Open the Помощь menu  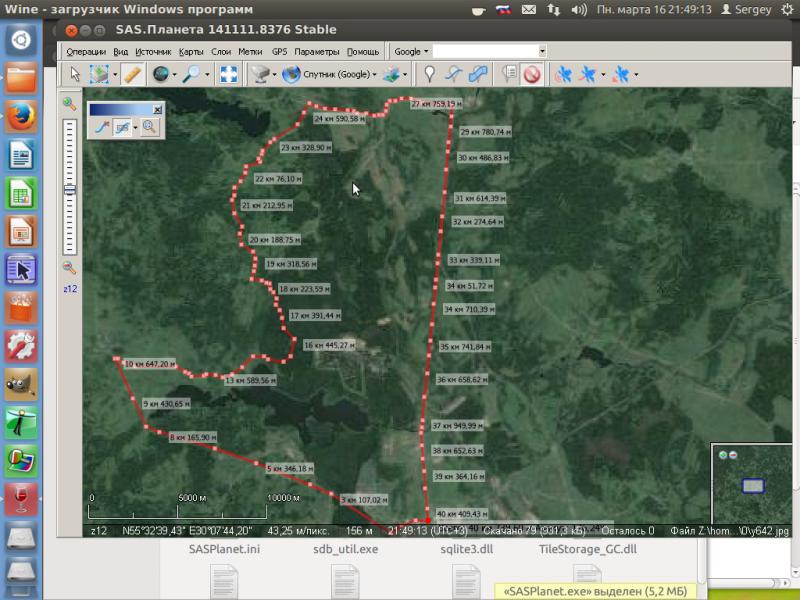click(x=363, y=52)
